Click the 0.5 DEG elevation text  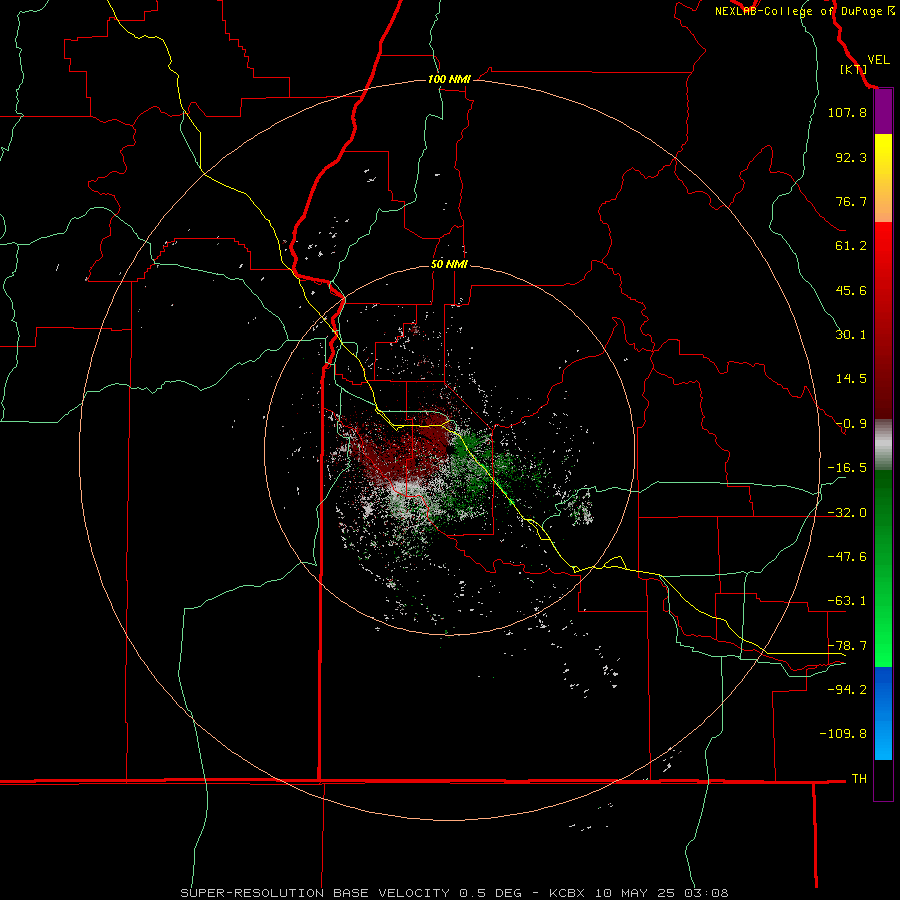[490, 893]
